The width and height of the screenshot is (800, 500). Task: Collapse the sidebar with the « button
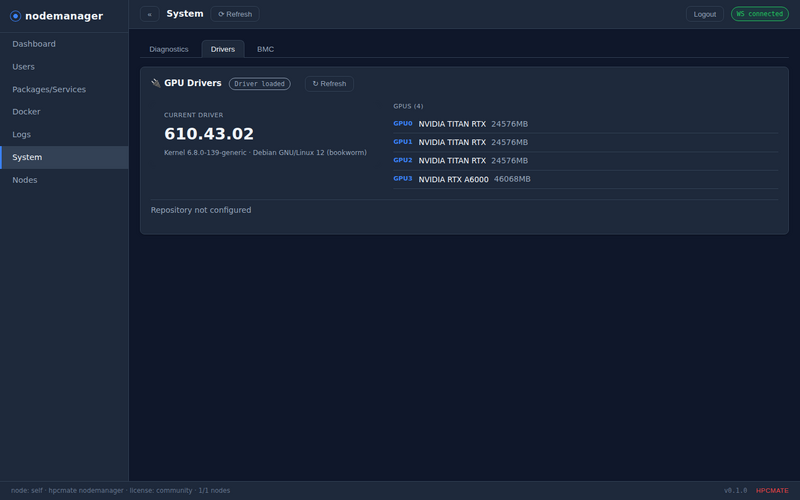149,14
